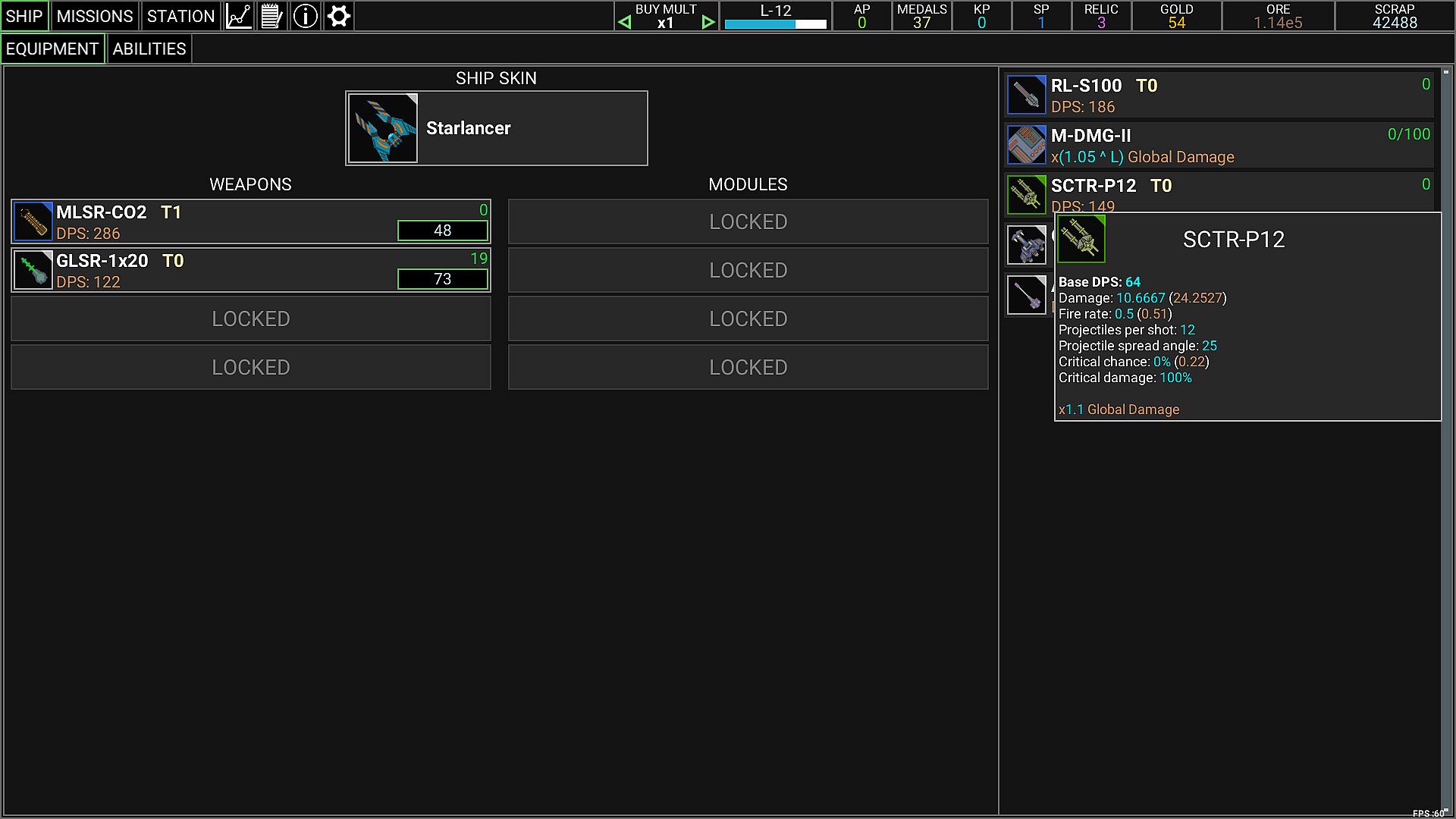Click the L-12 level progress bar
The image size is (1456, 819).
[x=775, y=24]
